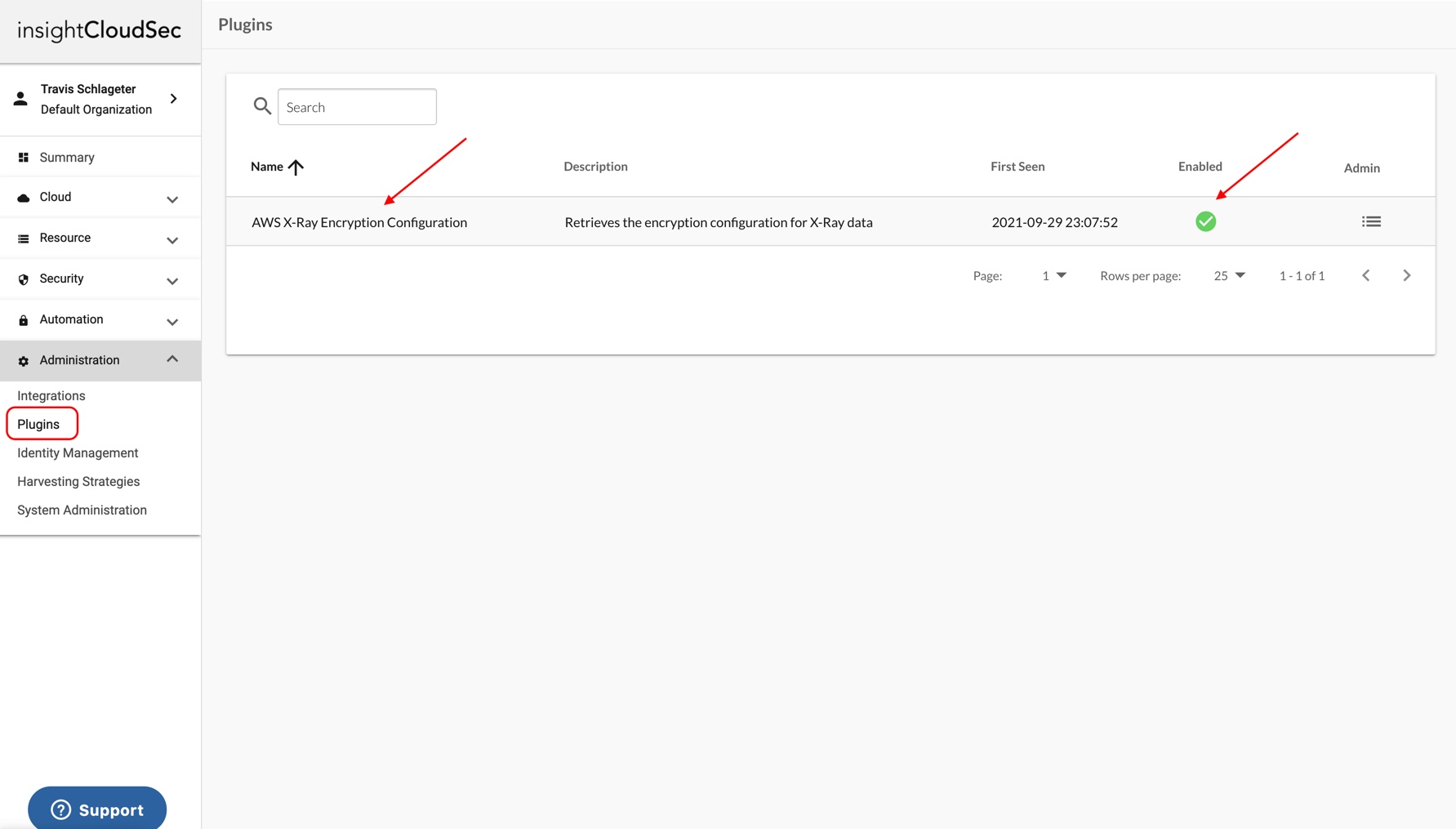Viewport: 1456px width, 829px height.
Task: Click the Plugins page title
Action: 245,25
